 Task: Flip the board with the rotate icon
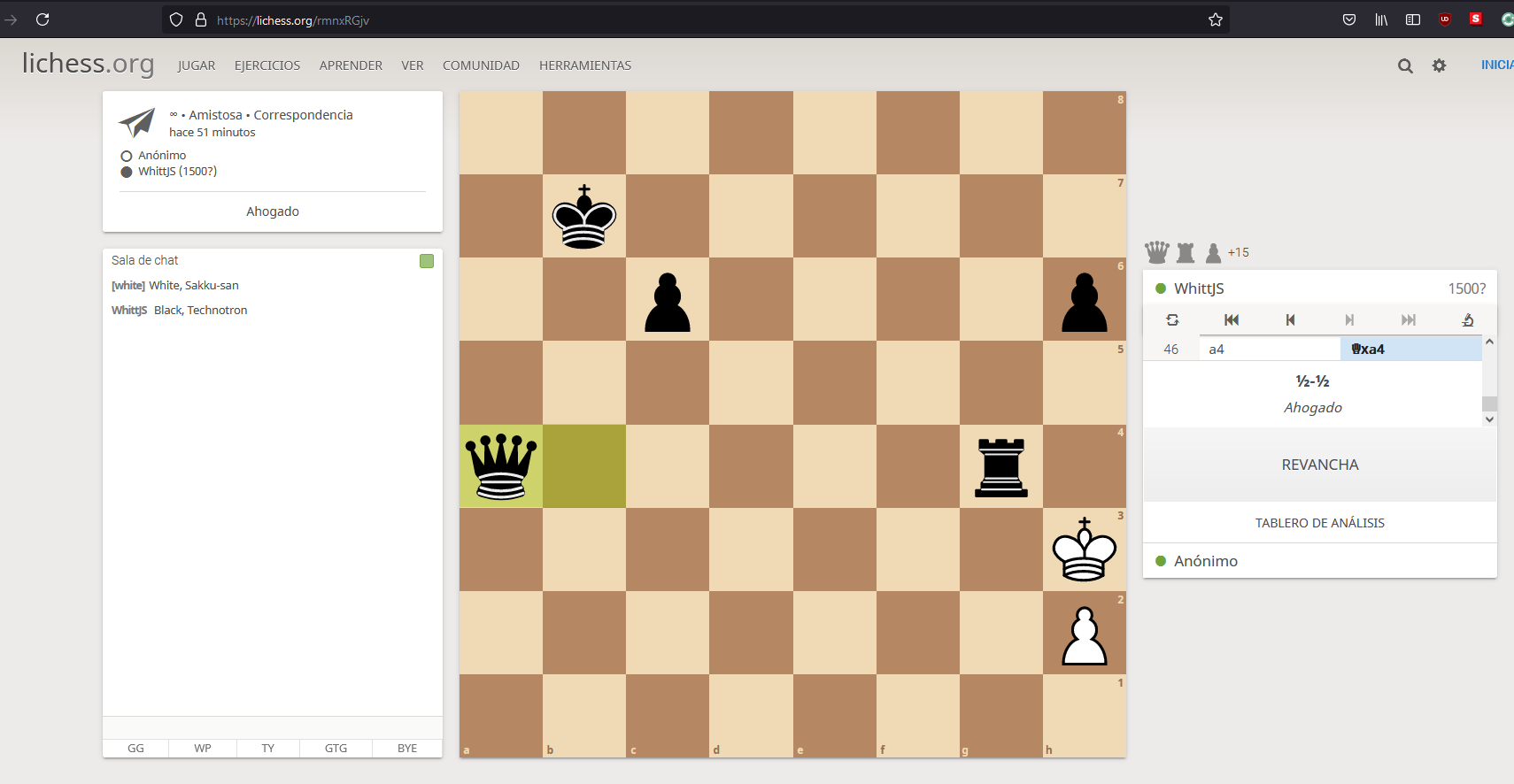coord(1172,320)
